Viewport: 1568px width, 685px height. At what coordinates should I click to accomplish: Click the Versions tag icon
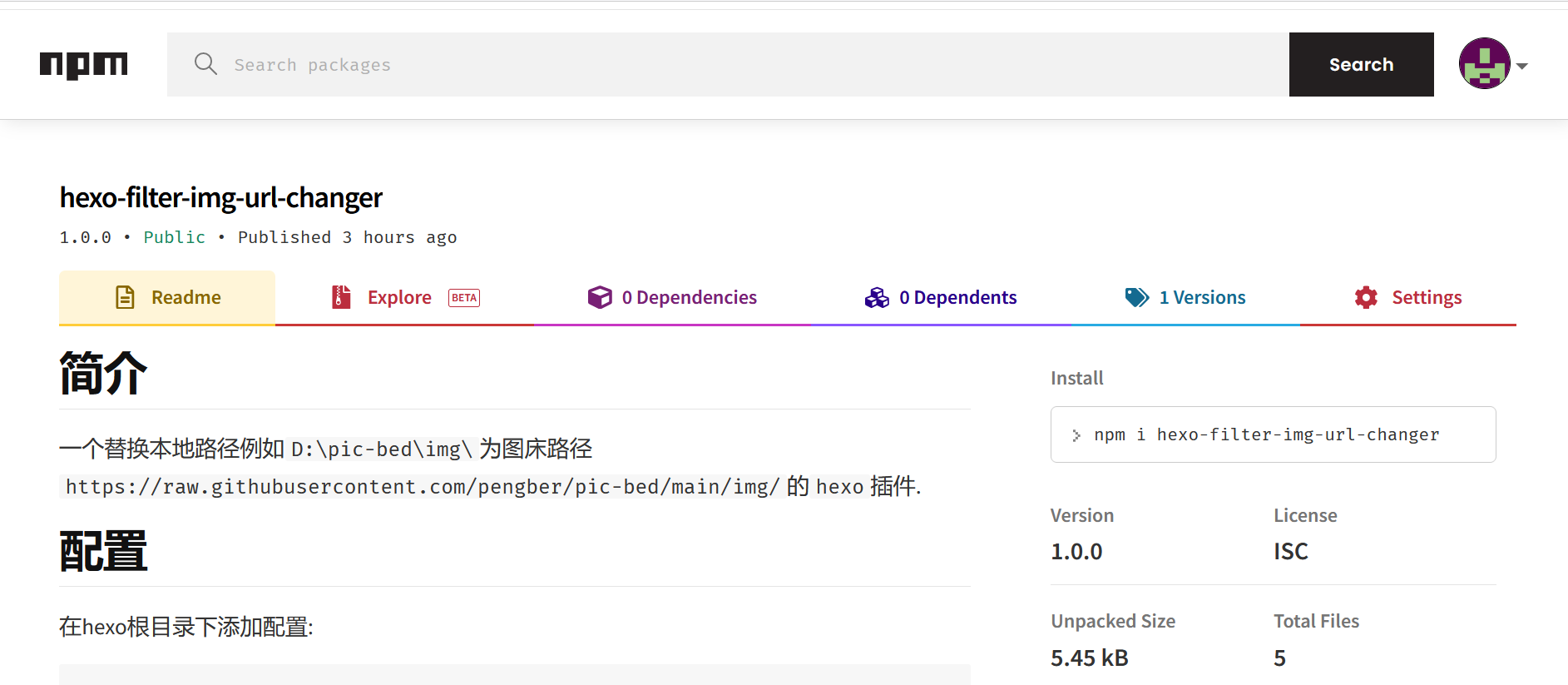[1137, 297]
